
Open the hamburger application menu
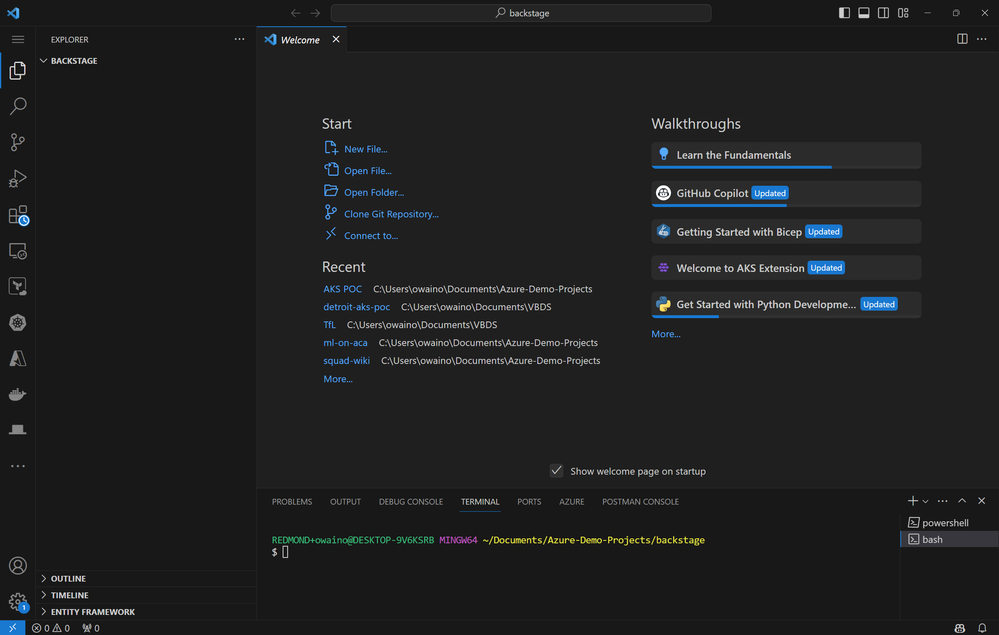17,39
